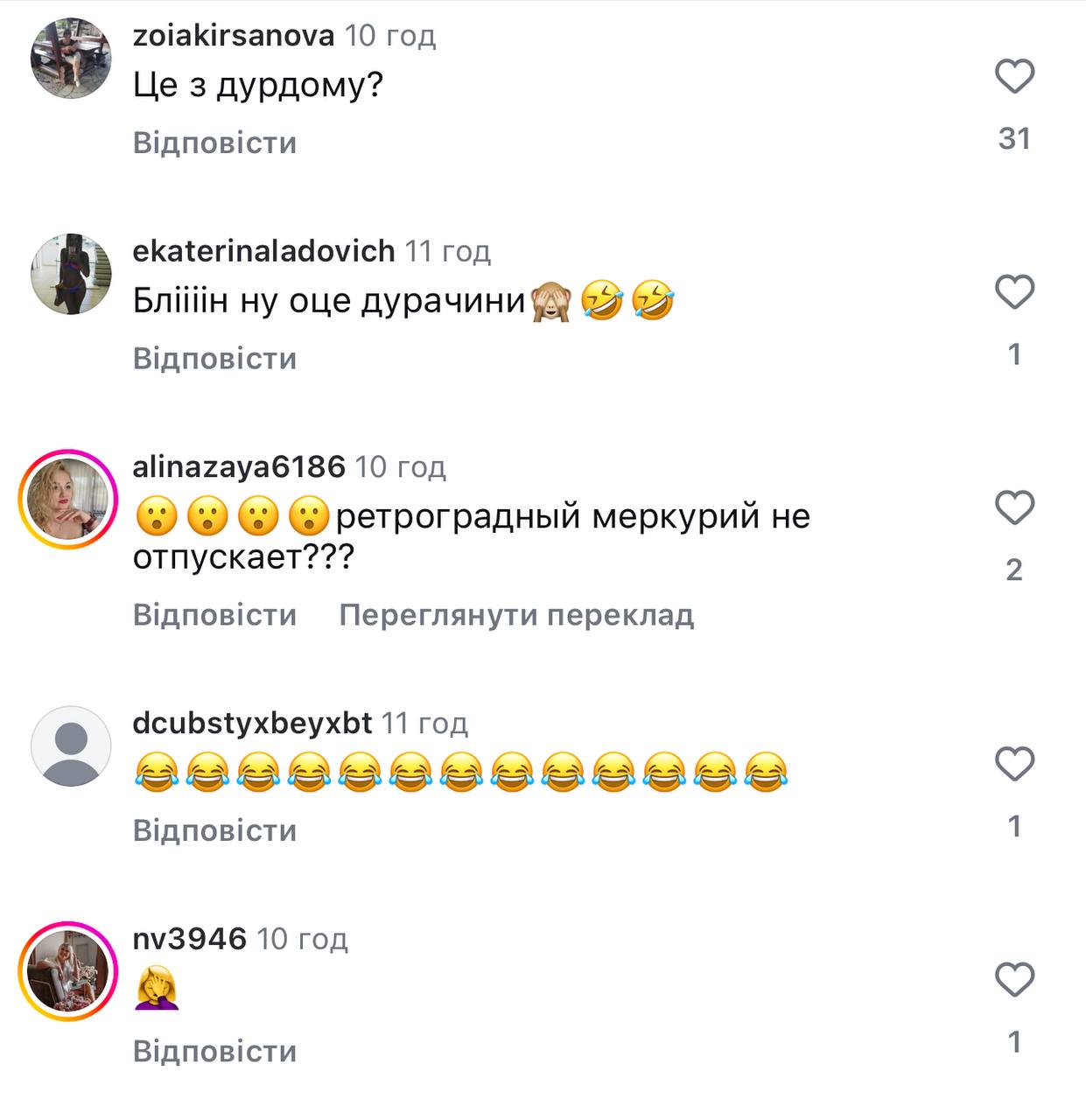View alinazaya6186's story ring avatar

click(x=68, y=500)
